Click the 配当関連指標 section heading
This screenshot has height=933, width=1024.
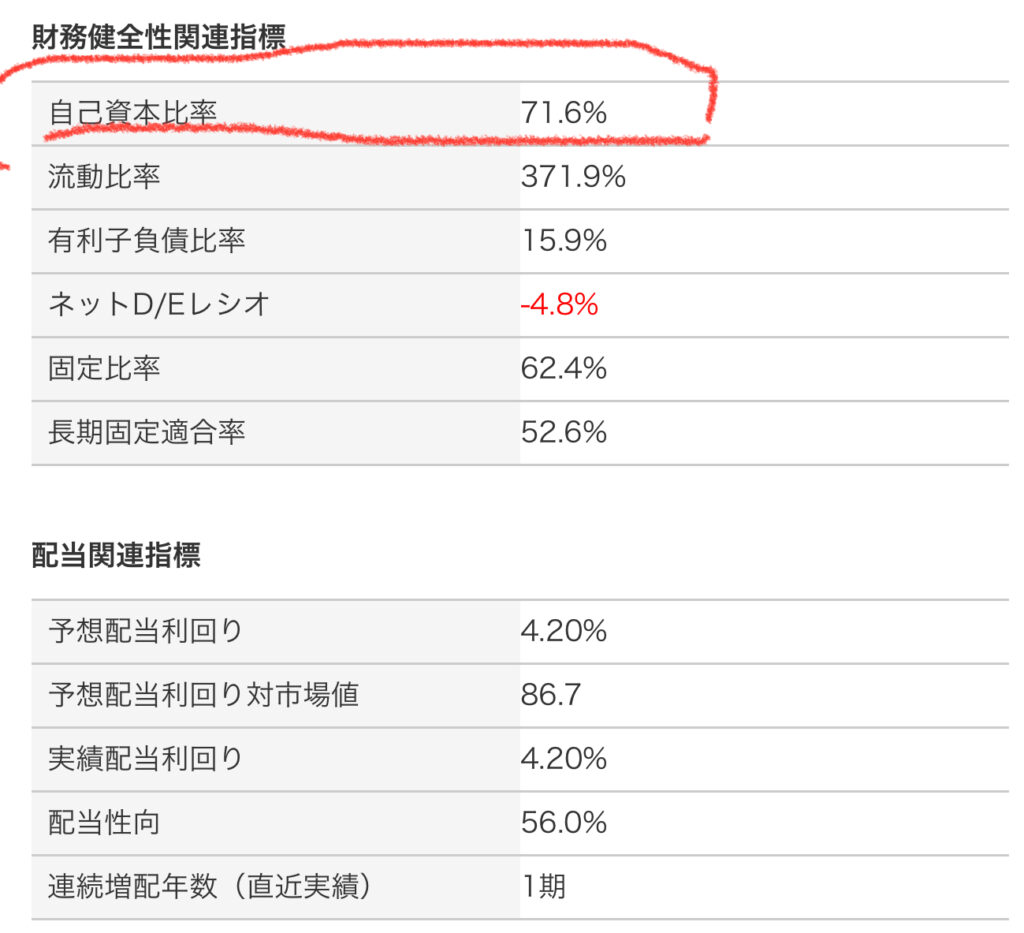116,556
